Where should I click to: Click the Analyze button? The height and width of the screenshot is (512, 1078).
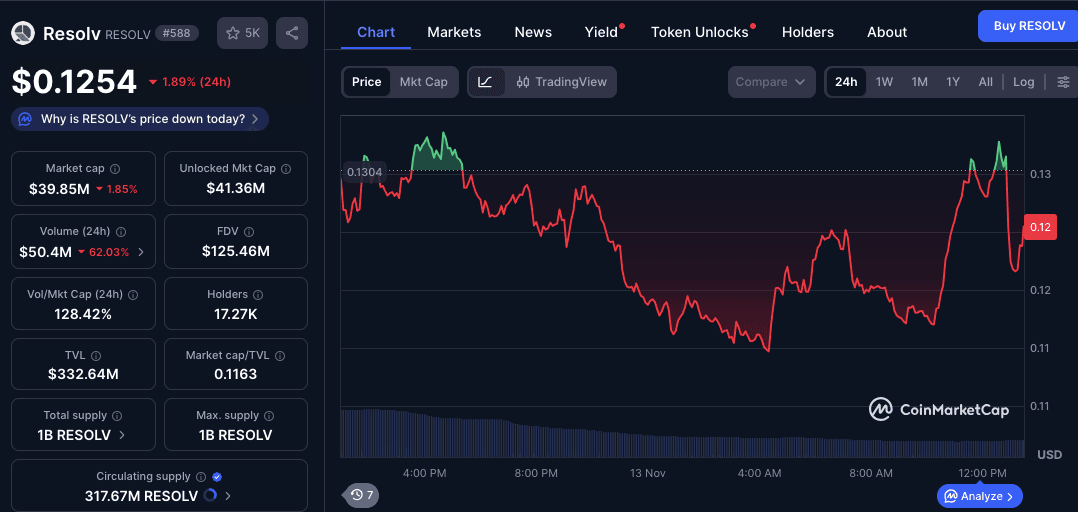click(980, 496)
